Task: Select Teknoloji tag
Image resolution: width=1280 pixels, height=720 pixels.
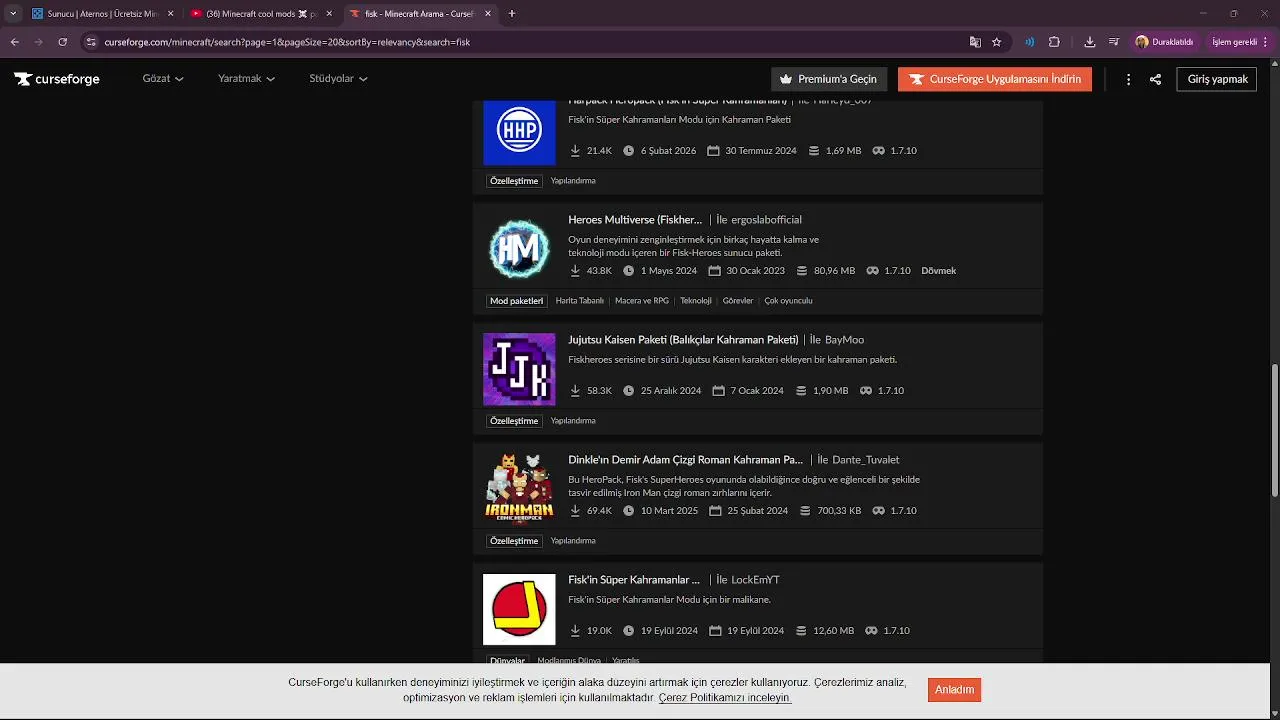Action: click(x=696, y=301)
